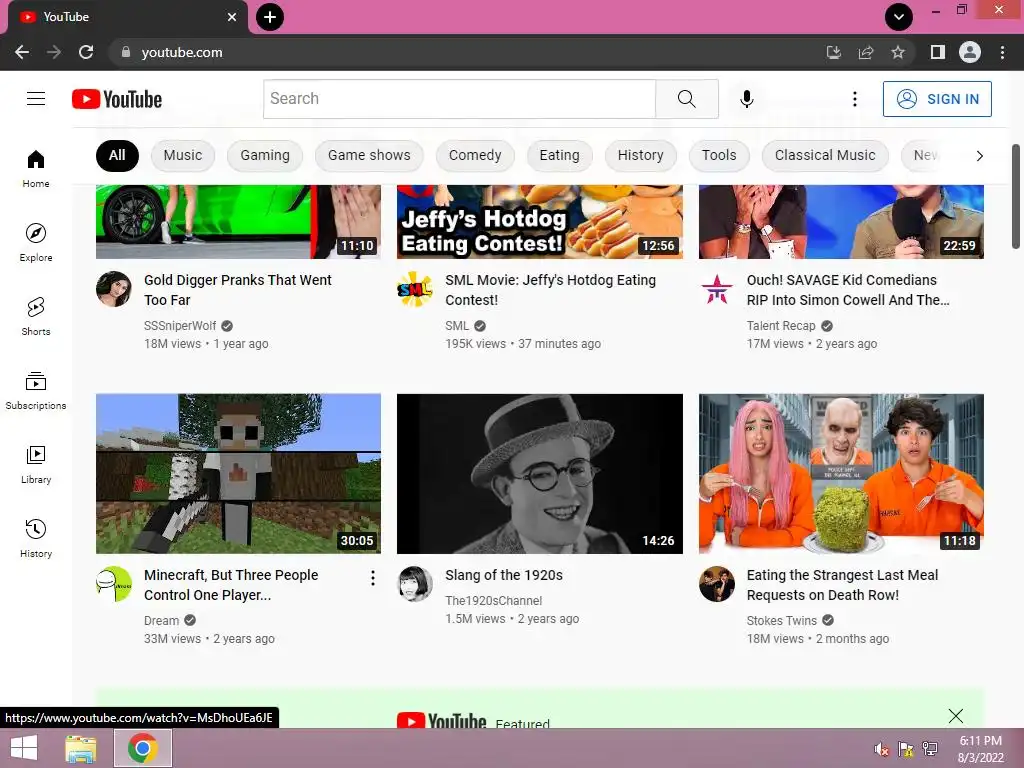
Task: Go to Home in sidebar
Action: [36, 168]
